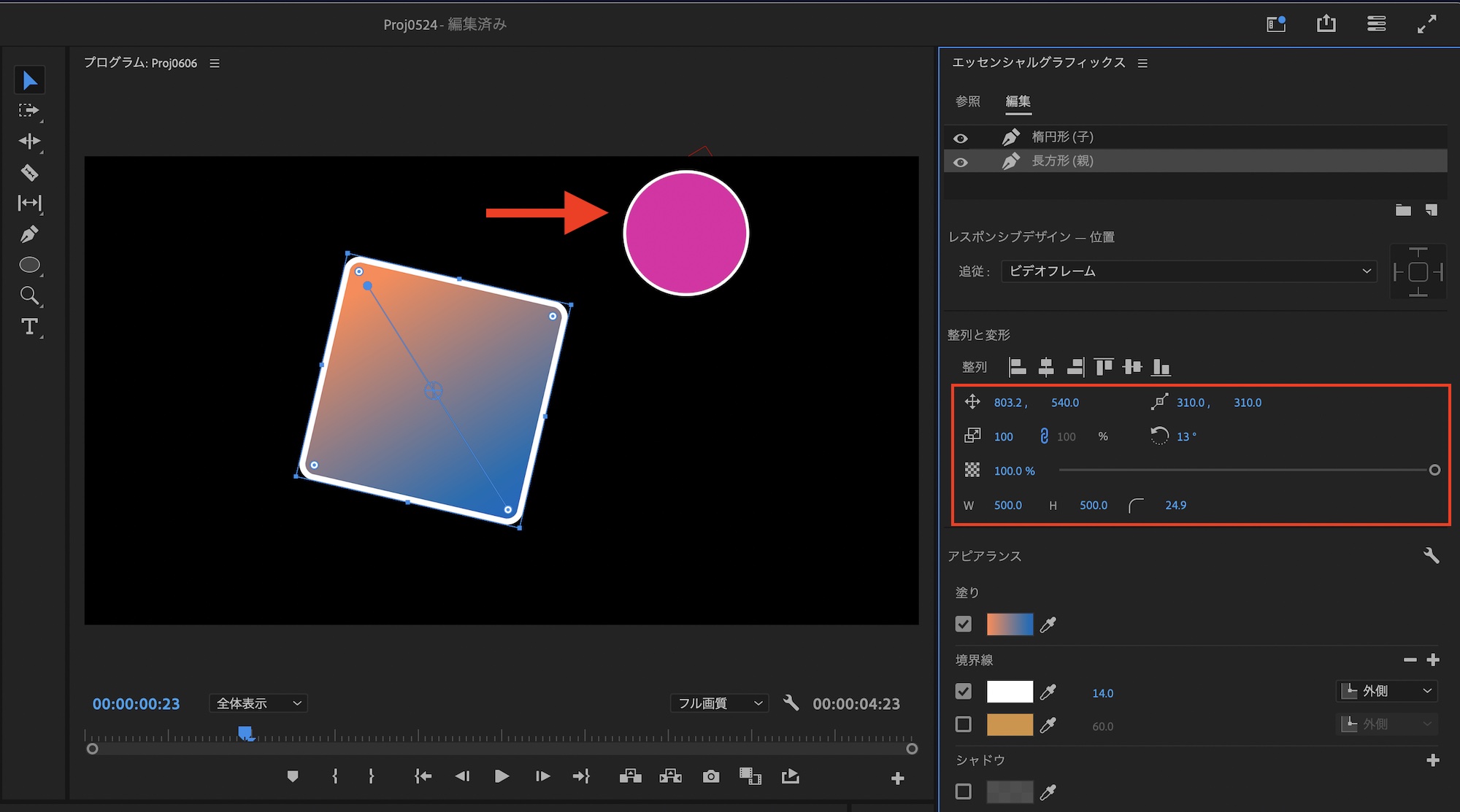Open the フル画質 playback resolution dropdown
The width and height of the screenshot is (1460, 812).
tap(719, 703)
